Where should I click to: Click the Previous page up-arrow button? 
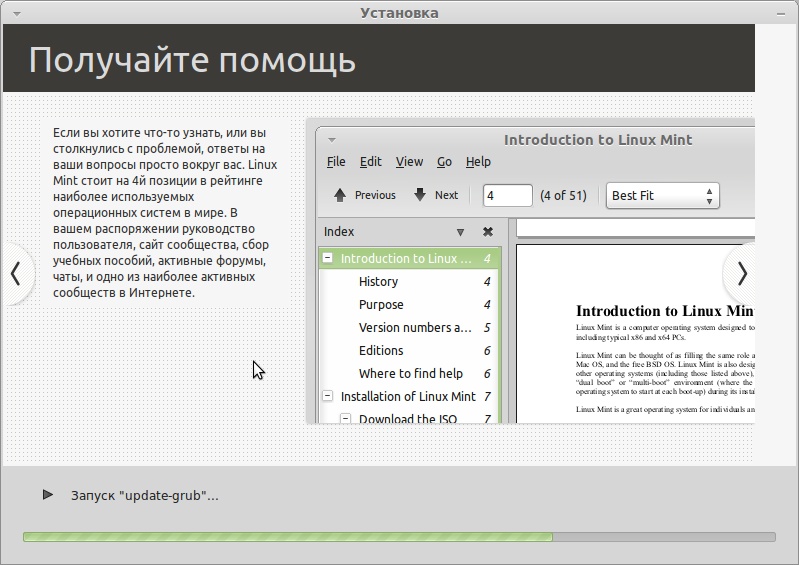click(364, 195)
